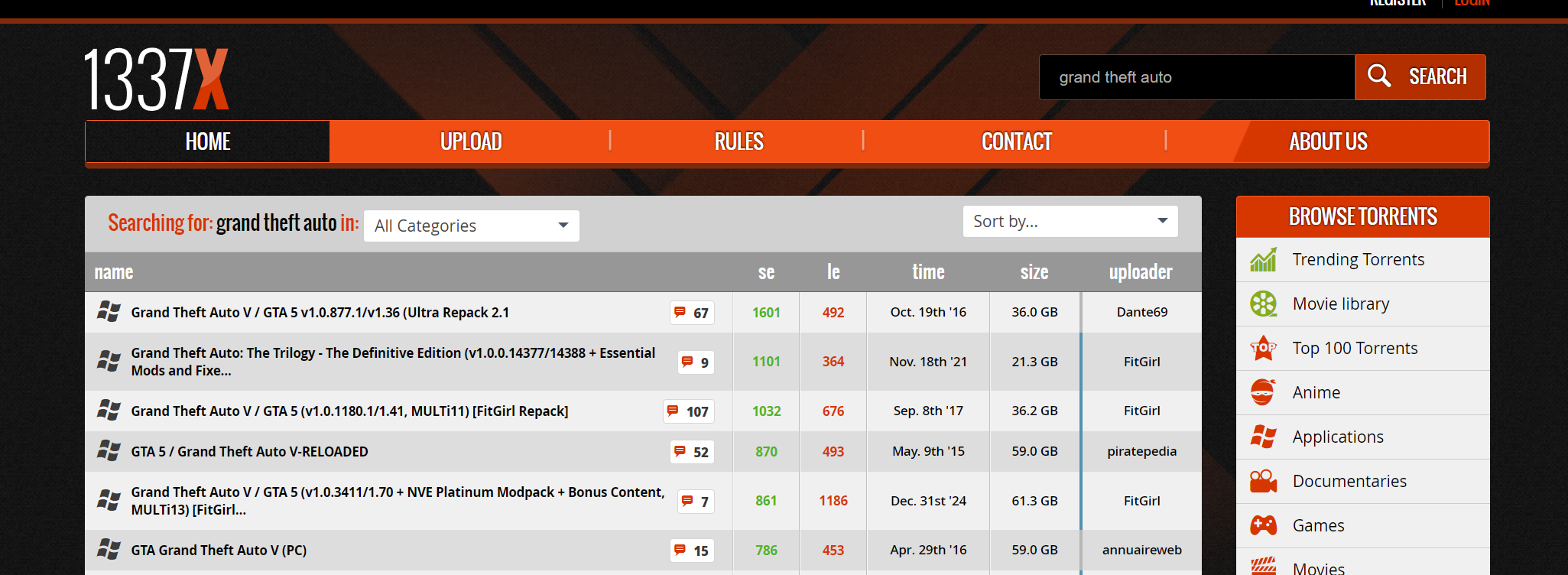The width and height of the screenshot is (1568, 575).
Task: Click category icon beside Grand Theft Auto V-RELOADED
Action: [x=109, y=451]
